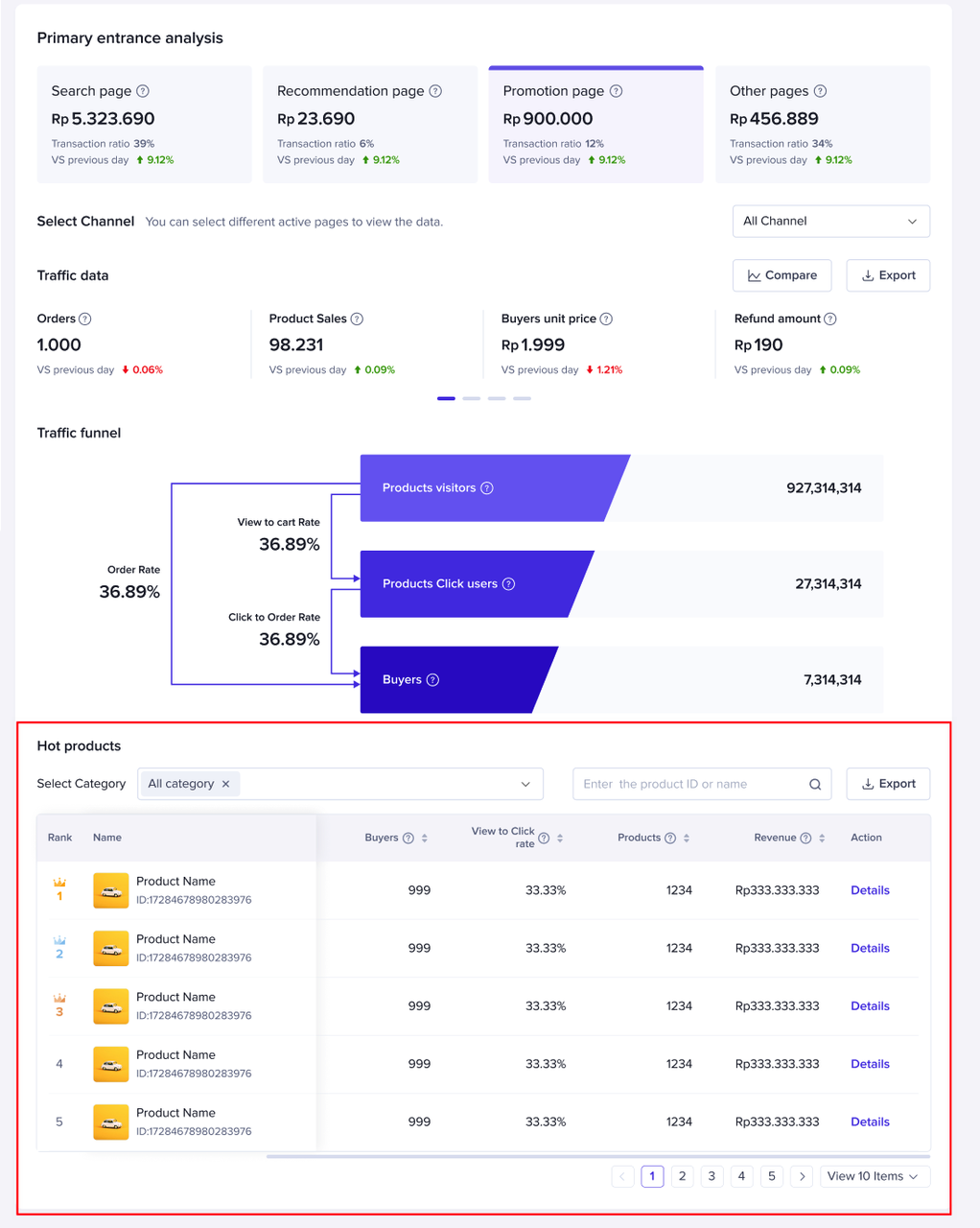Image resolution: width=980 pixels, height=1228 pixels.
Task: Open the All Channel dropdown
Action: pyautogui.click(x=830, y=221)
